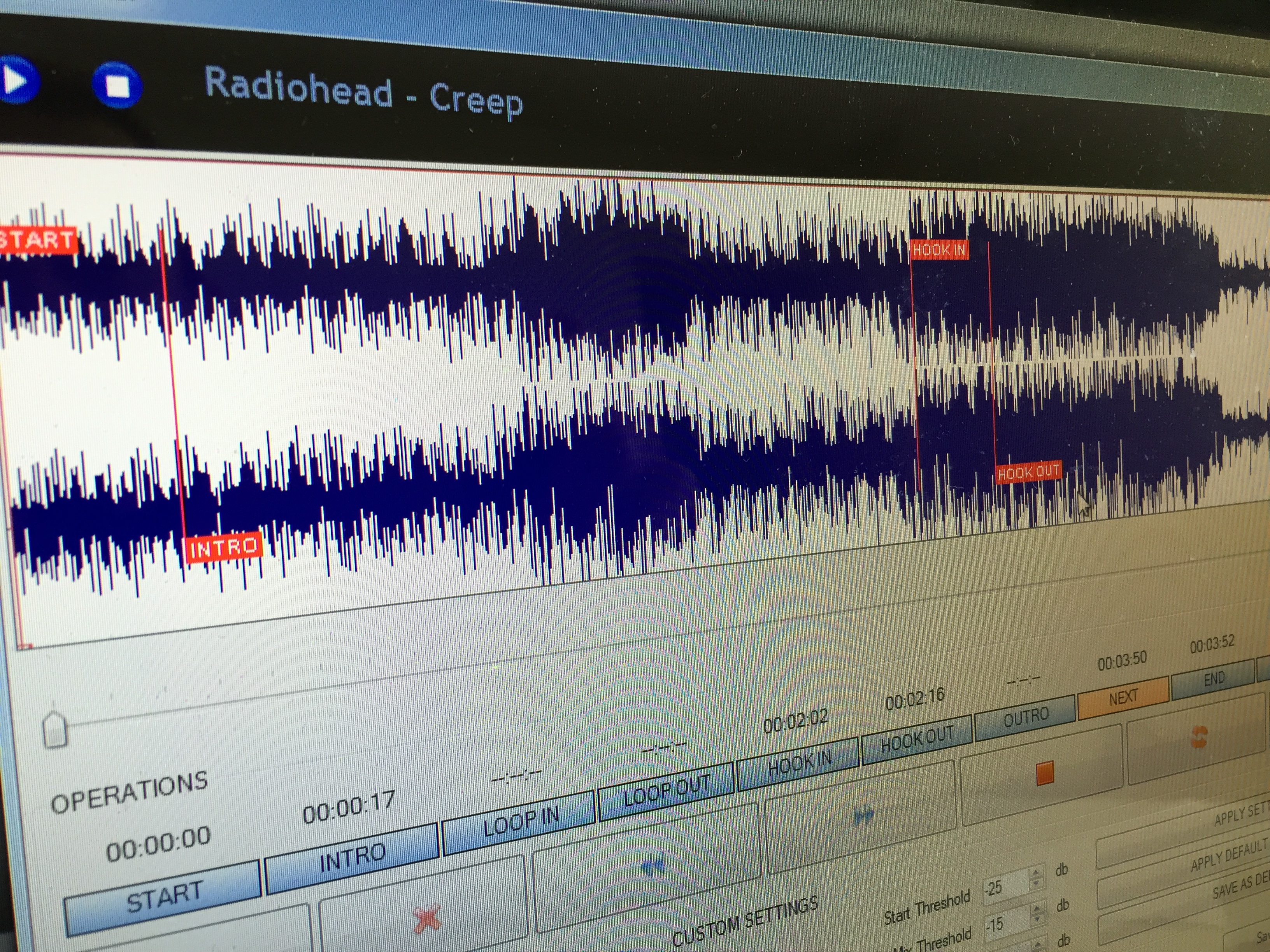The width and height of the screenshot is (1270, 952).
Task: Click the 00:03:50 next time value
Action: [x=1123, y=661]
